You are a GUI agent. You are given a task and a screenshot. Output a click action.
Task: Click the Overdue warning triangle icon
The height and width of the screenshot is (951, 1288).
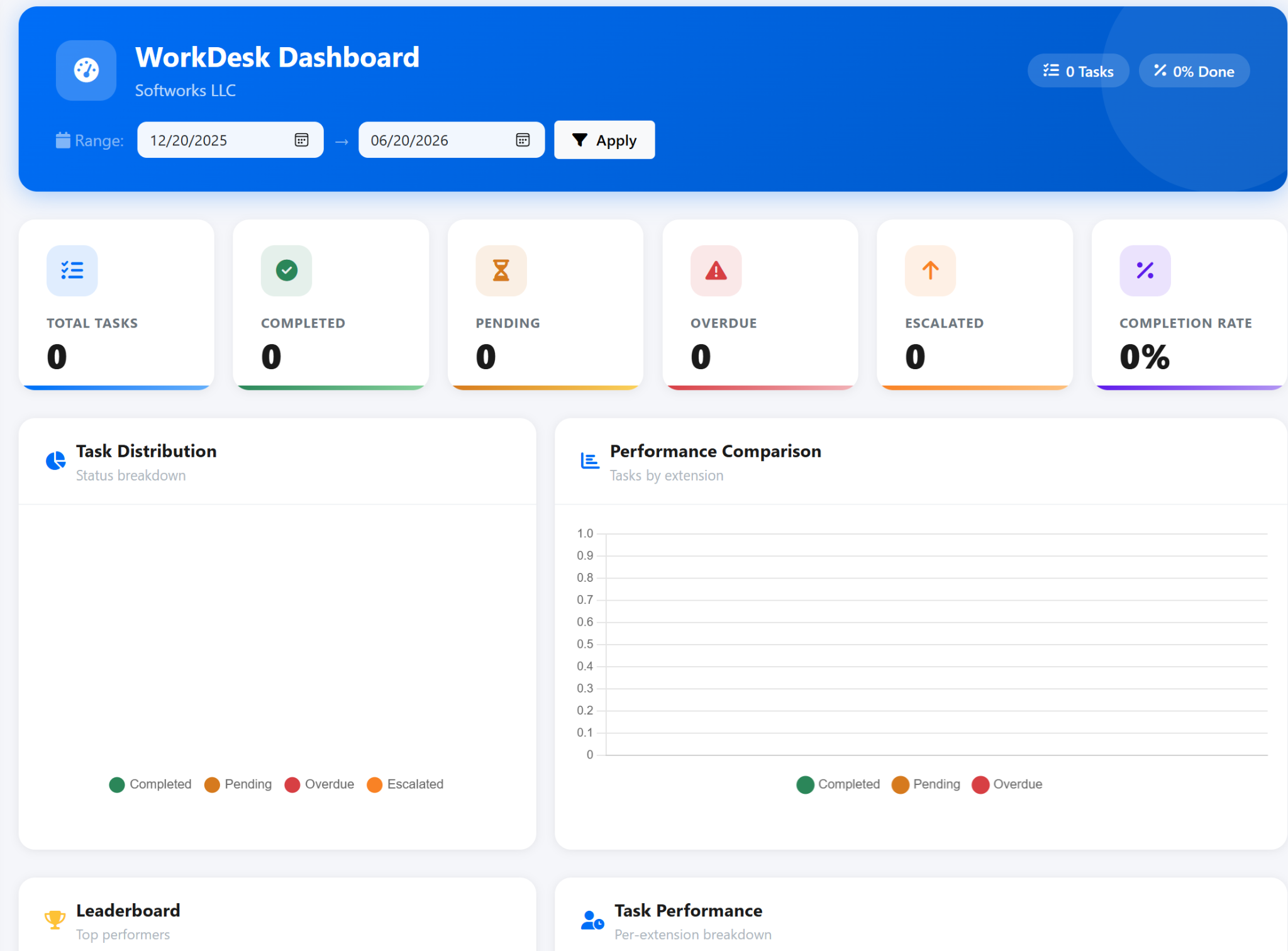[x=716, y=270]
